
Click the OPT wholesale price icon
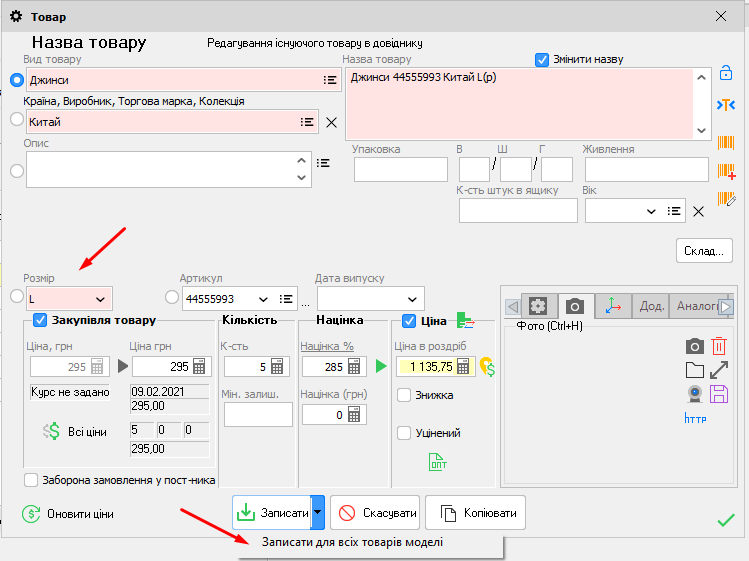tap(439, 461)
